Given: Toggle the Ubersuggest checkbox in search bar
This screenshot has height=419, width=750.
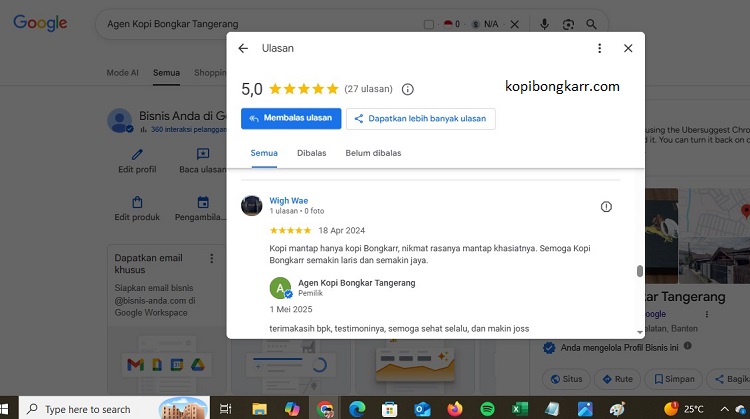Looking at the screenshot, I should [x=429, y=24].
